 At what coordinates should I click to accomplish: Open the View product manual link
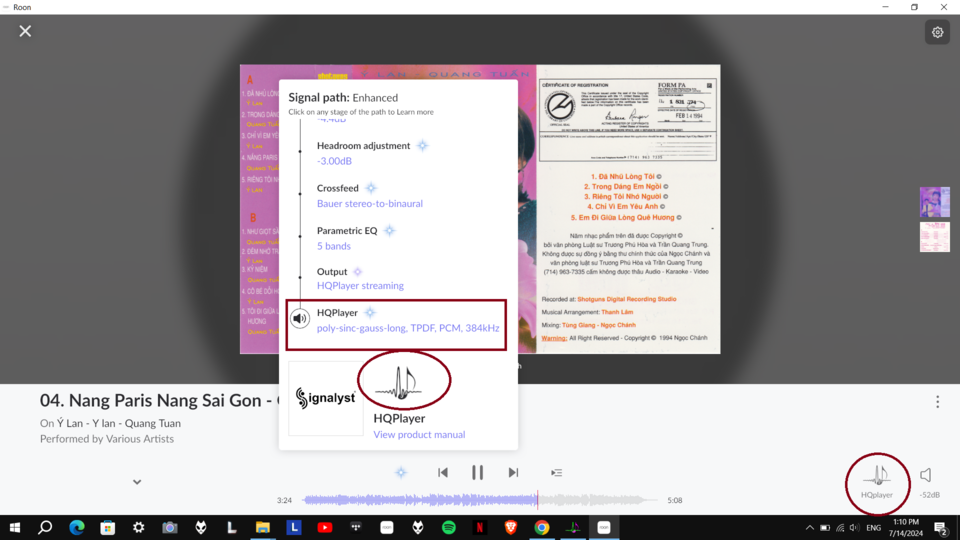click(419, 435)
